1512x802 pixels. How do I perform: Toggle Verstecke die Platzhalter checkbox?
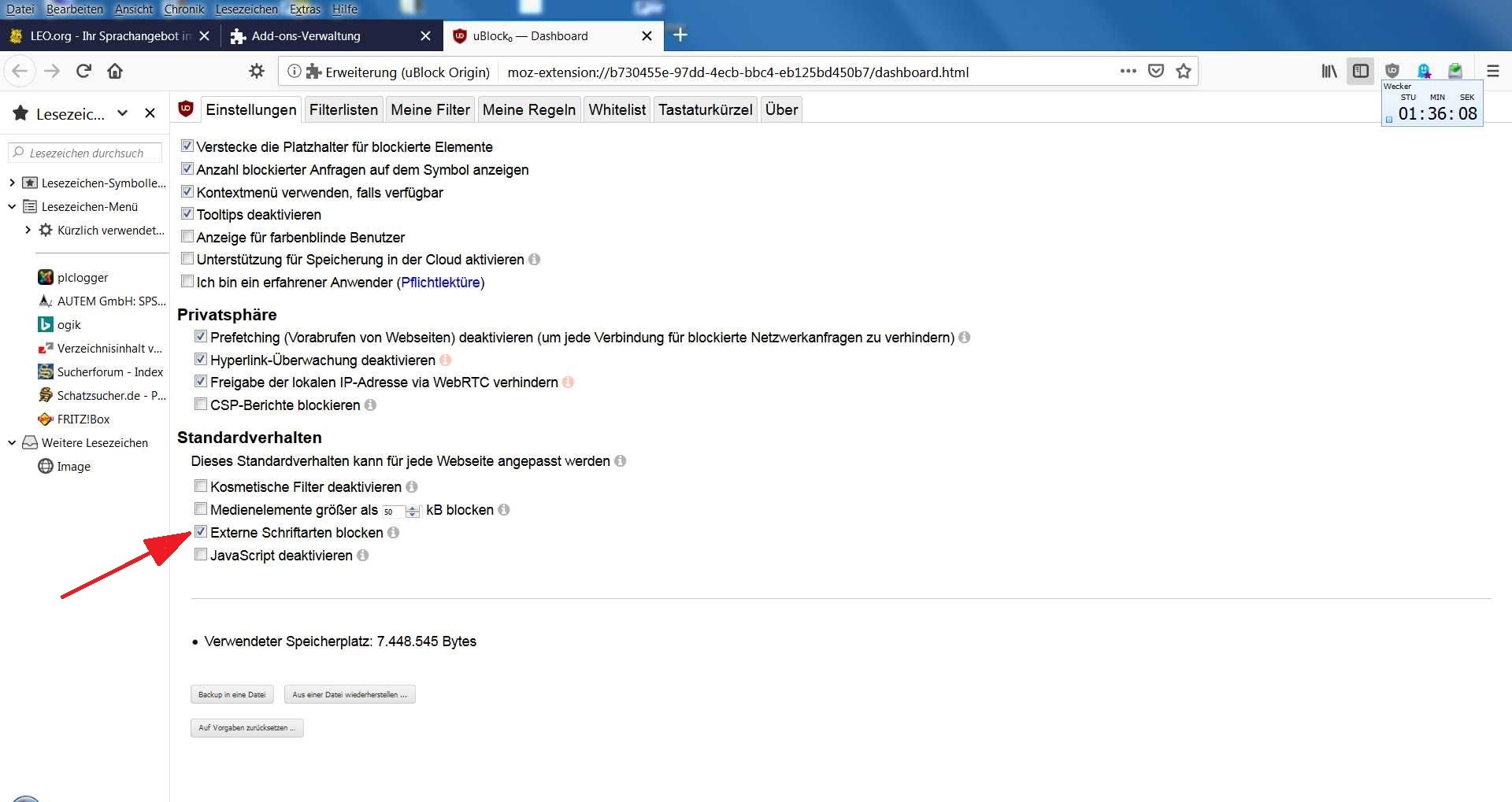pos(187,146)
